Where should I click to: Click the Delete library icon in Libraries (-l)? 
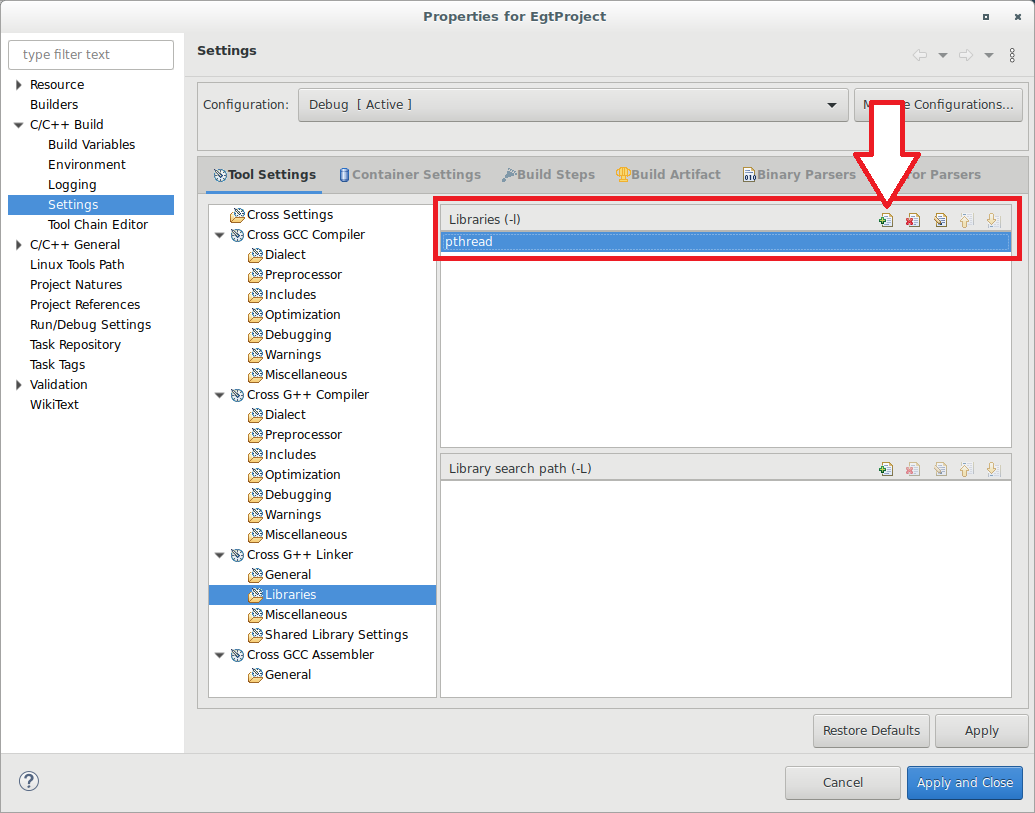pyautogui.click(x=912, y=220)
